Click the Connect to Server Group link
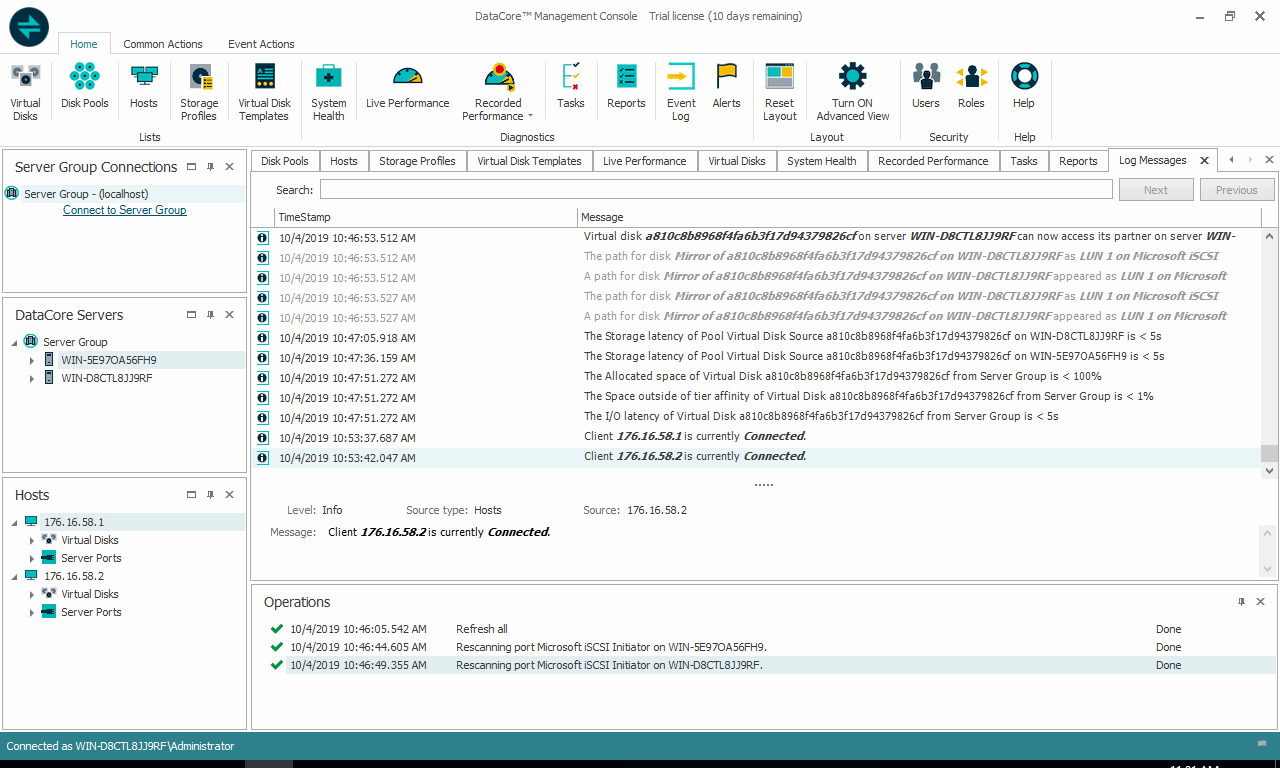 (125, 210)
